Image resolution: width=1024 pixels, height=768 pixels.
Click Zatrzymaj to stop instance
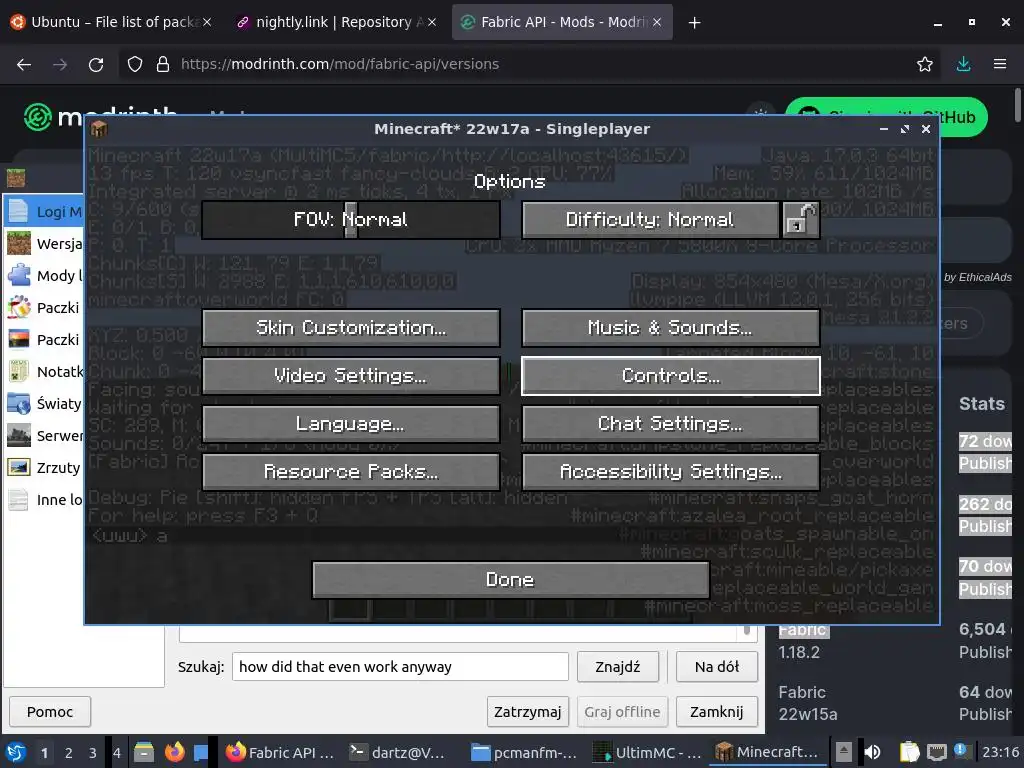(528, 712)
